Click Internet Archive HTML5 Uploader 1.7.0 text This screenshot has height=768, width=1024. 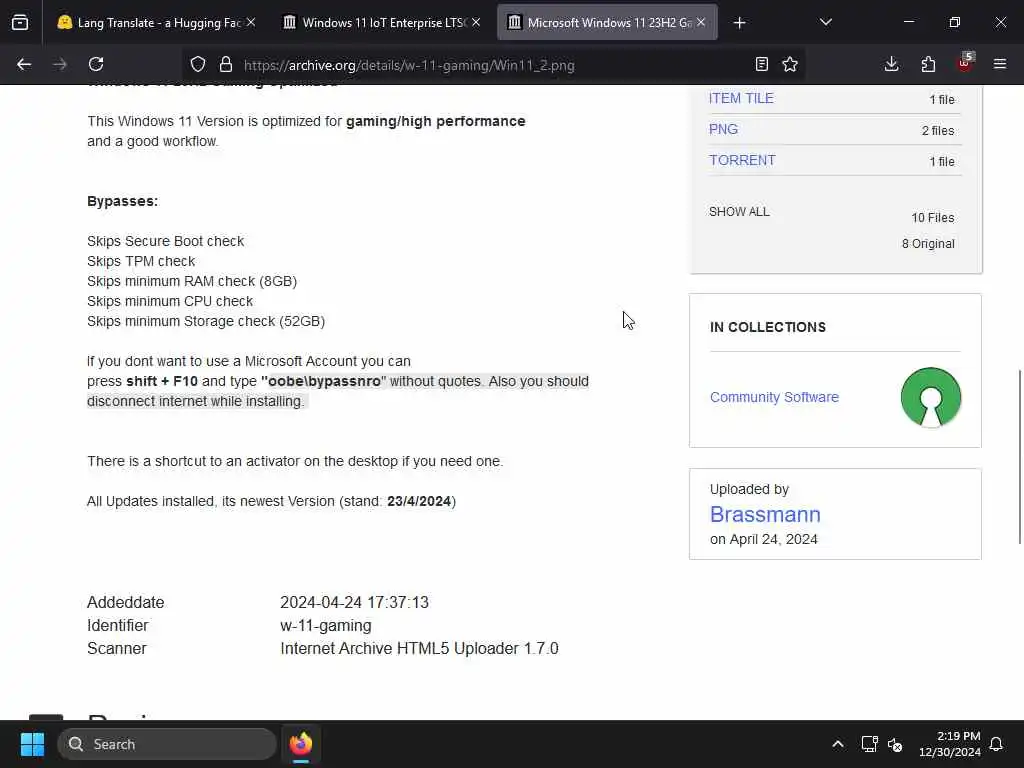[419, 648]
